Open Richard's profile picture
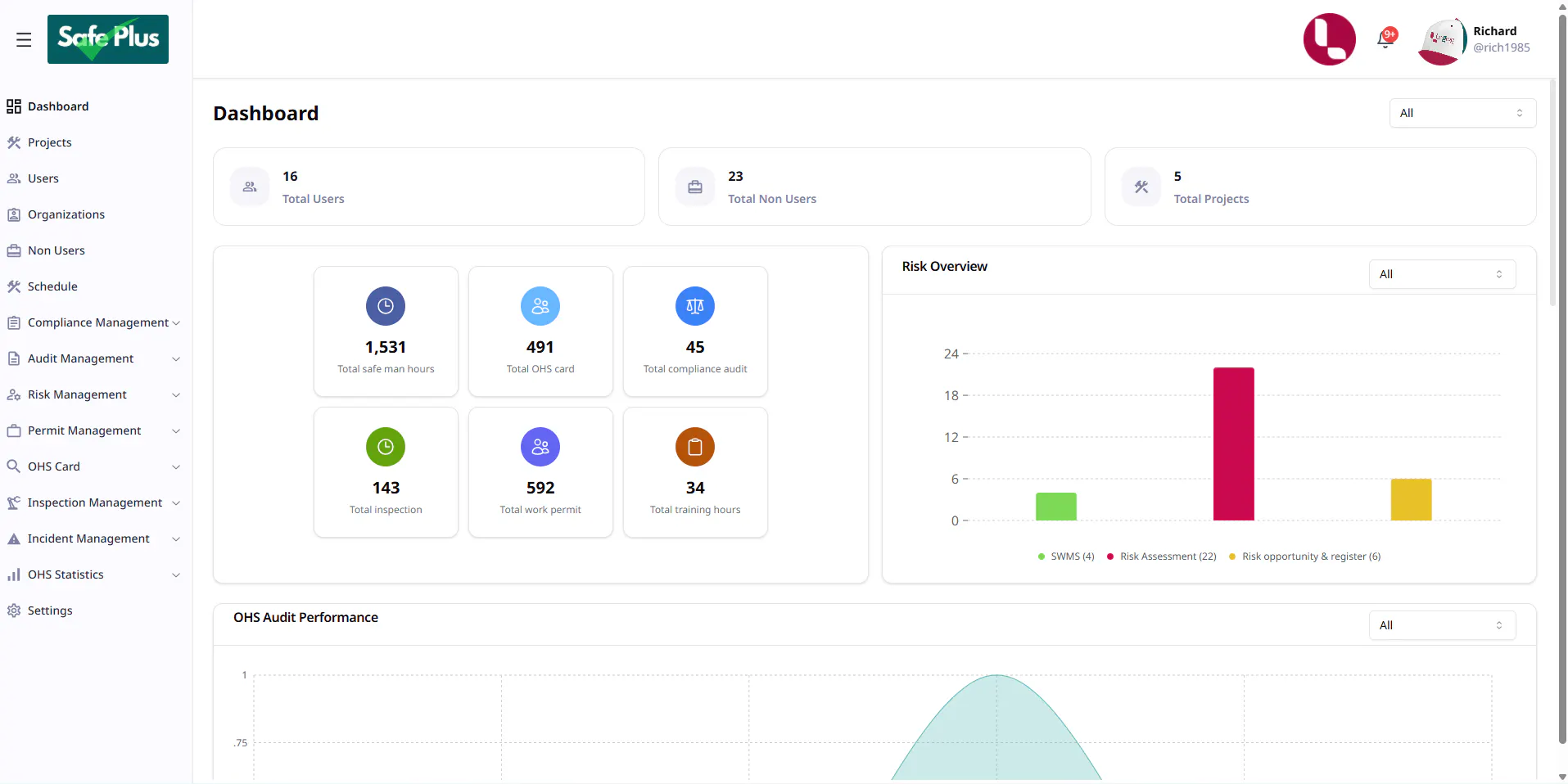Image resolution: width=1568 pixels, height=784 pixels. coord(1442,41)
